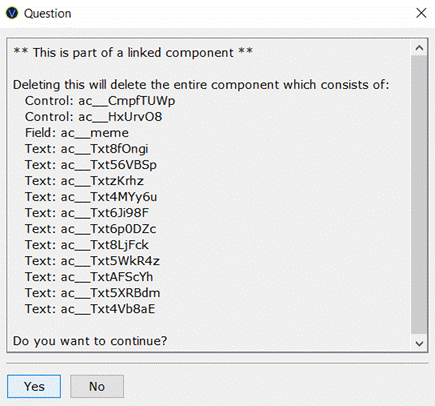
Task: Click the Text: ac__Txt4Vb8aE entry
Action: pyautogui.click(x=90, y=309)
